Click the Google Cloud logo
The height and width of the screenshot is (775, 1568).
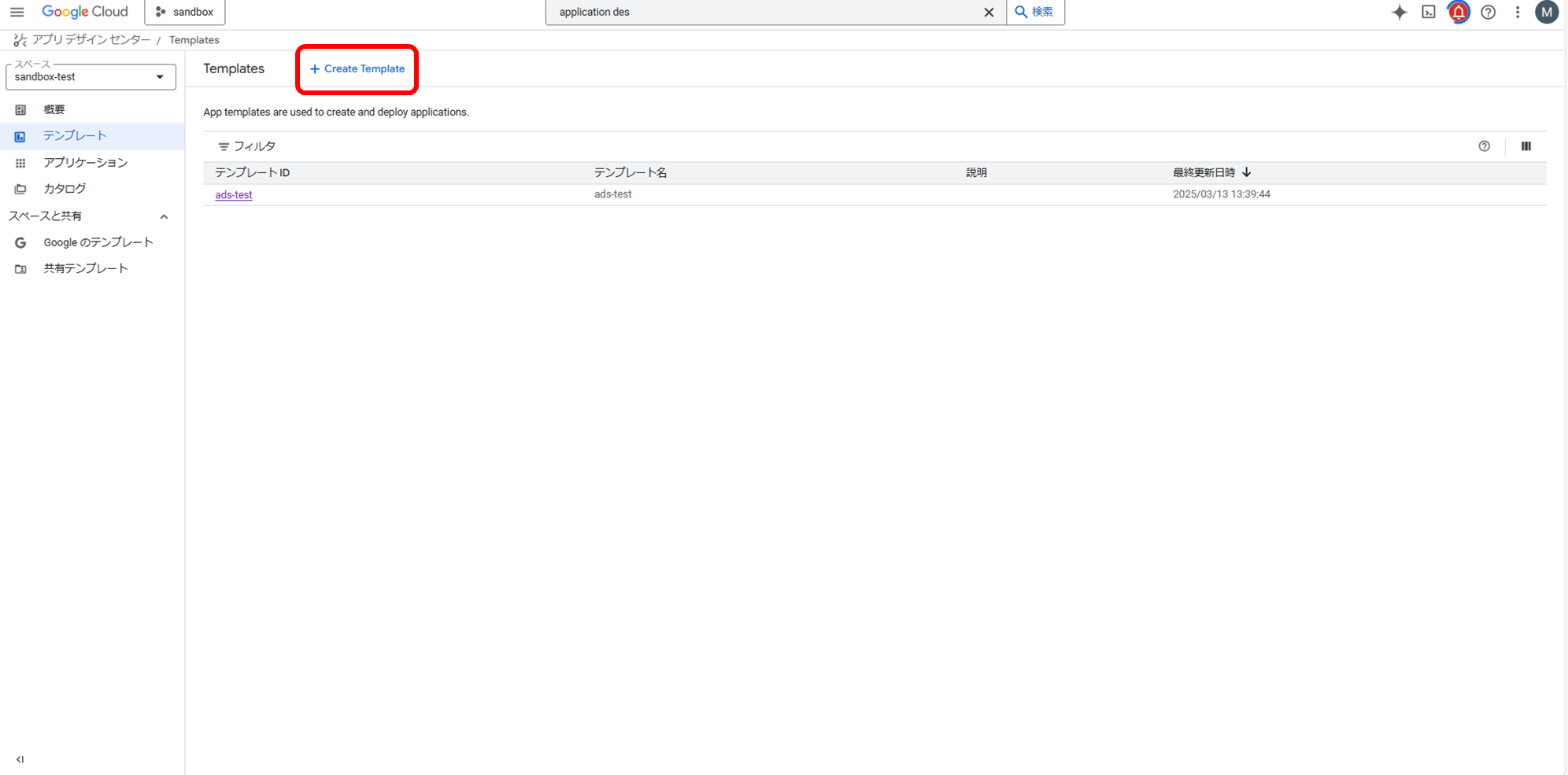click(x=85, y=12)
